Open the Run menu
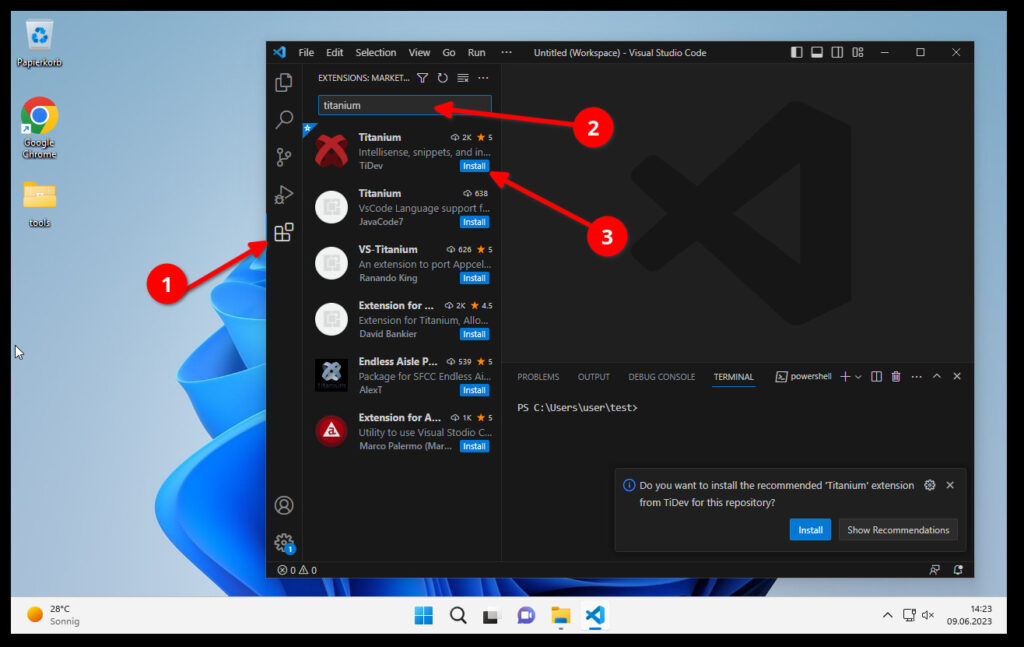Viewport: 1024px width, 647px height. click(476, 52)
